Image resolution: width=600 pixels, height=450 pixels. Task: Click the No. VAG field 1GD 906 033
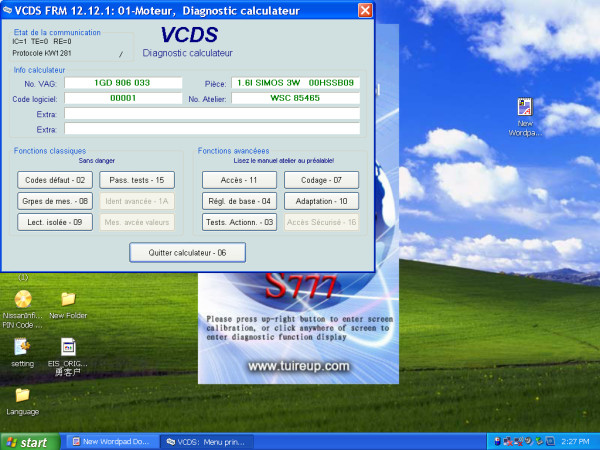point(123,83)
